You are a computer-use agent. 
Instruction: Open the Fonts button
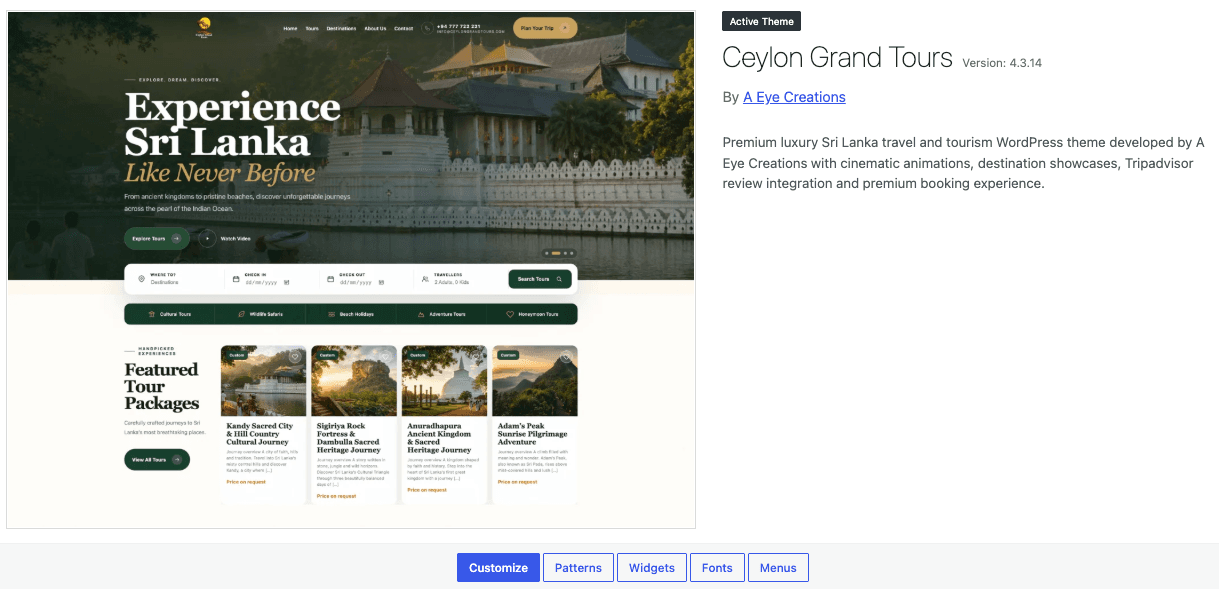point(717,567)
